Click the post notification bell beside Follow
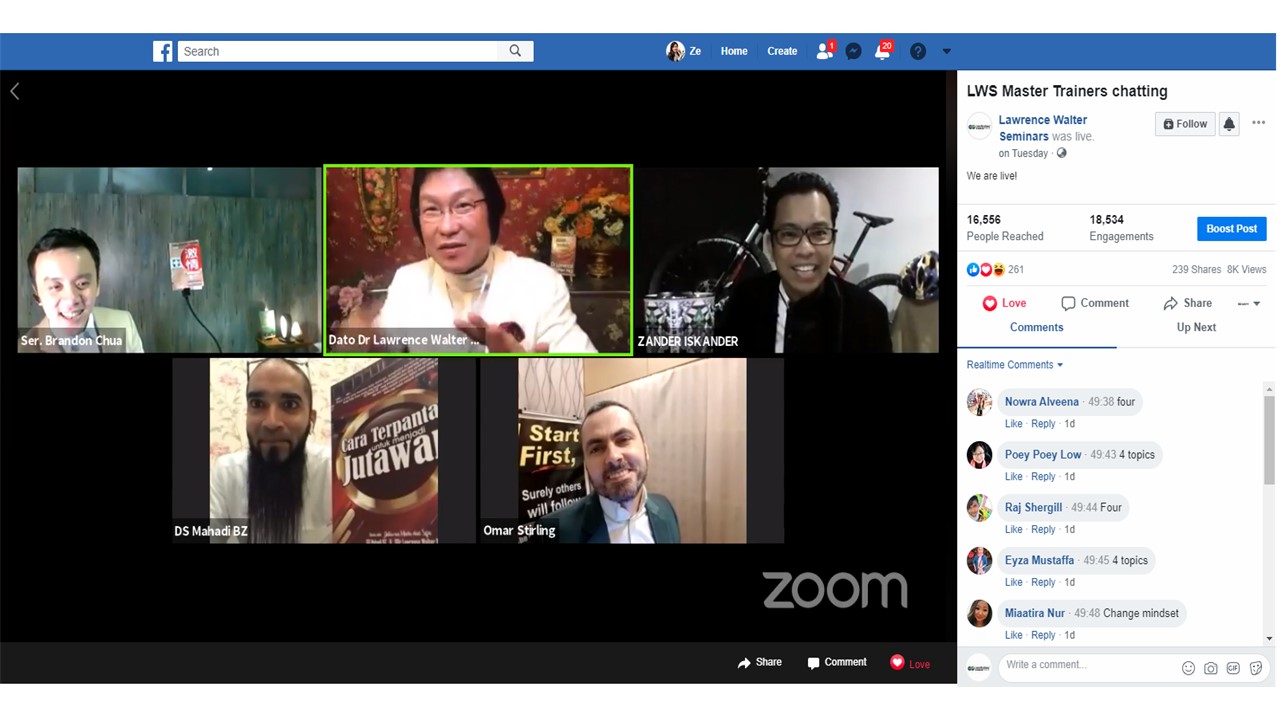This screenshot has width=1280, height=720. click(1229, 124)
